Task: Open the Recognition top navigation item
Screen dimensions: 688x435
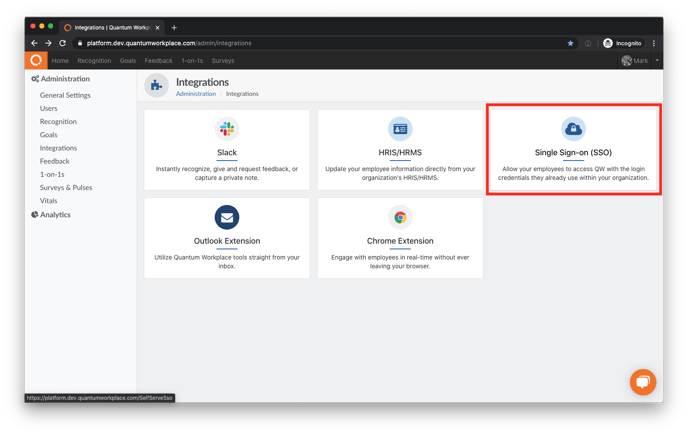Action: (94, 61)
